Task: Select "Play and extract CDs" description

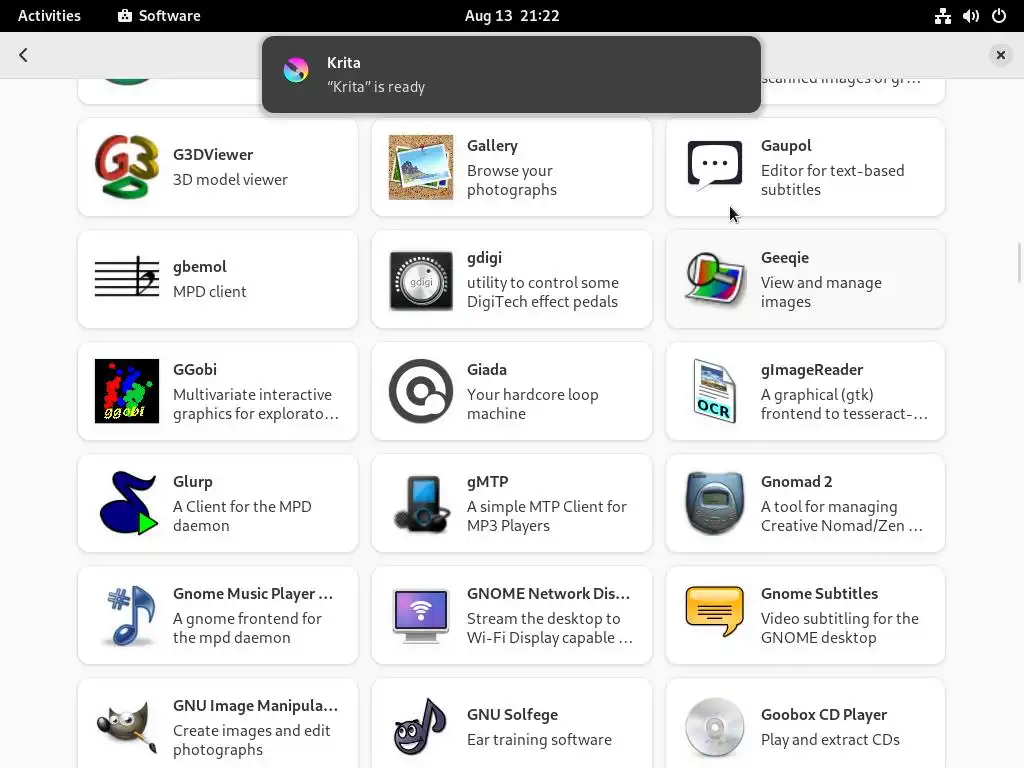Action: click(x=830, y=740)
